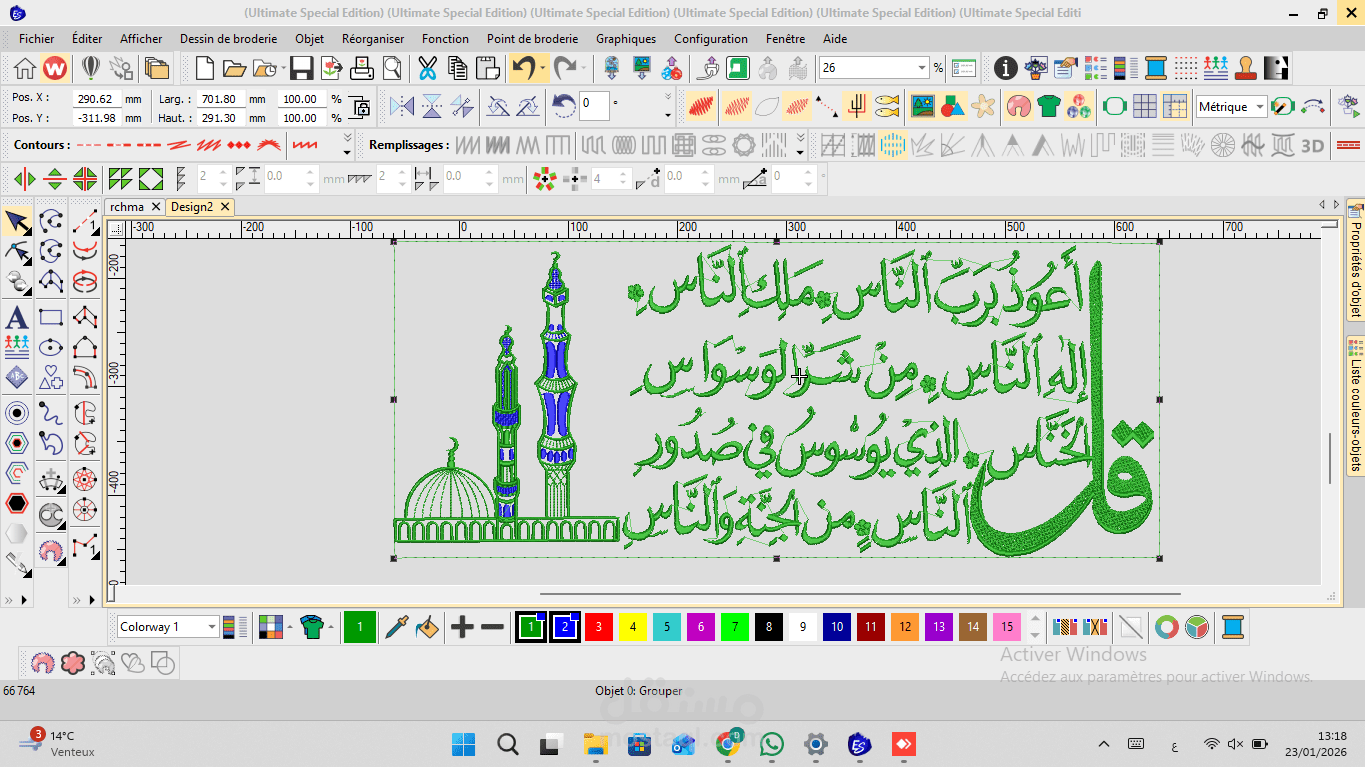1365x767 pixels.
Task: Toggle the grid display icon
Action: [1145, 105]
